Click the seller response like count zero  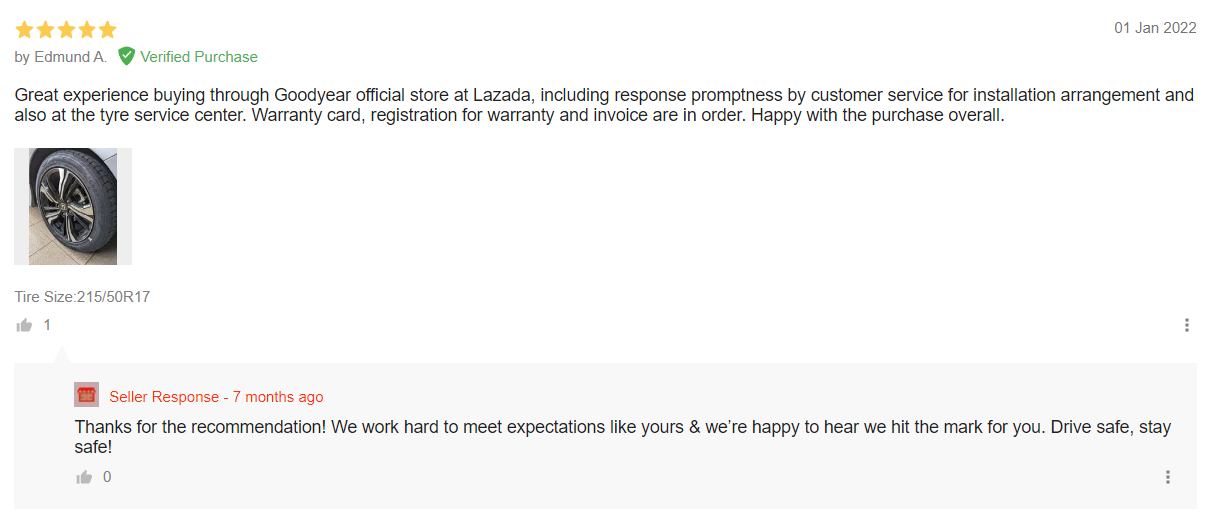tap(108, 477)
